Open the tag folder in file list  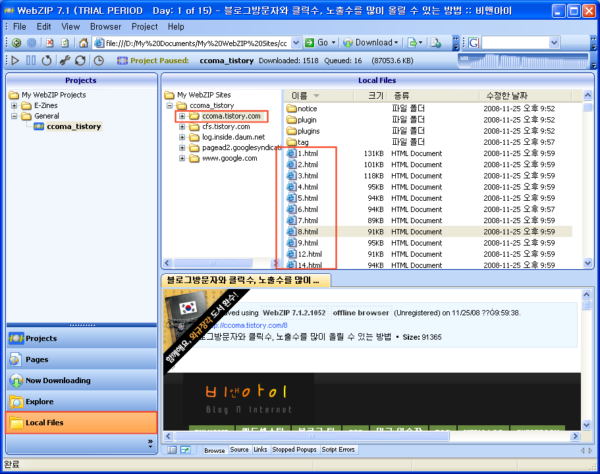303,142
